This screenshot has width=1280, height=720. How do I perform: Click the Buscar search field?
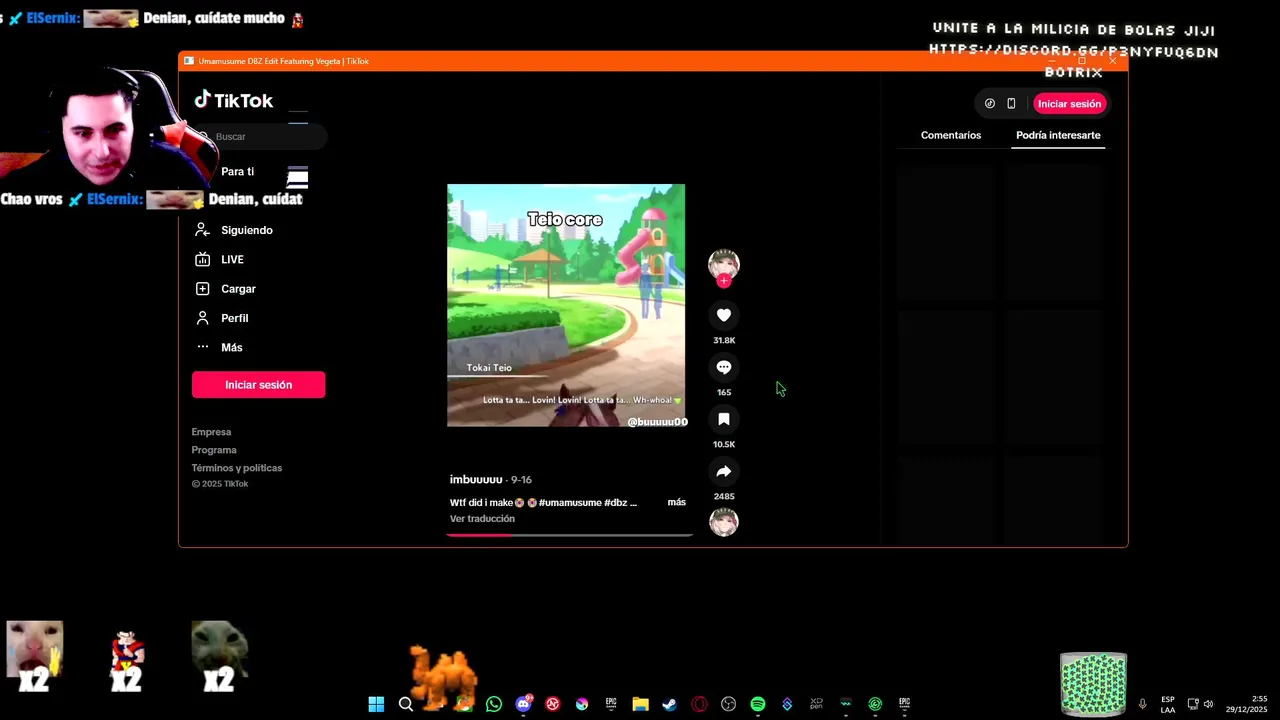pyautogui.click(x=260, y=137)
